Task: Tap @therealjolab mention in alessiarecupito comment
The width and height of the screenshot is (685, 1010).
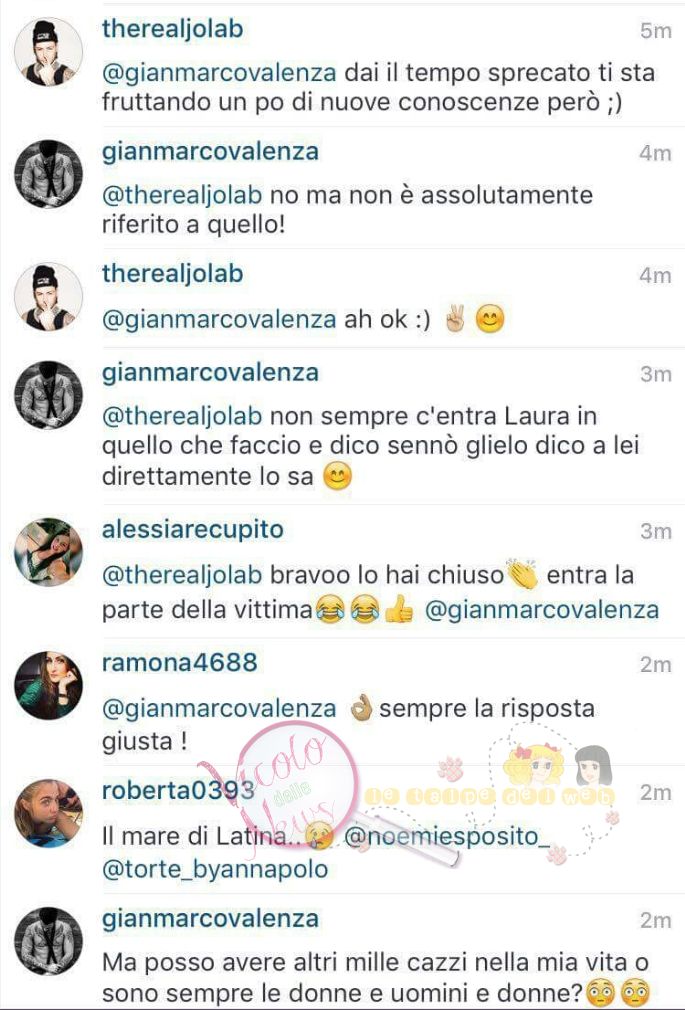Action: 182,575
